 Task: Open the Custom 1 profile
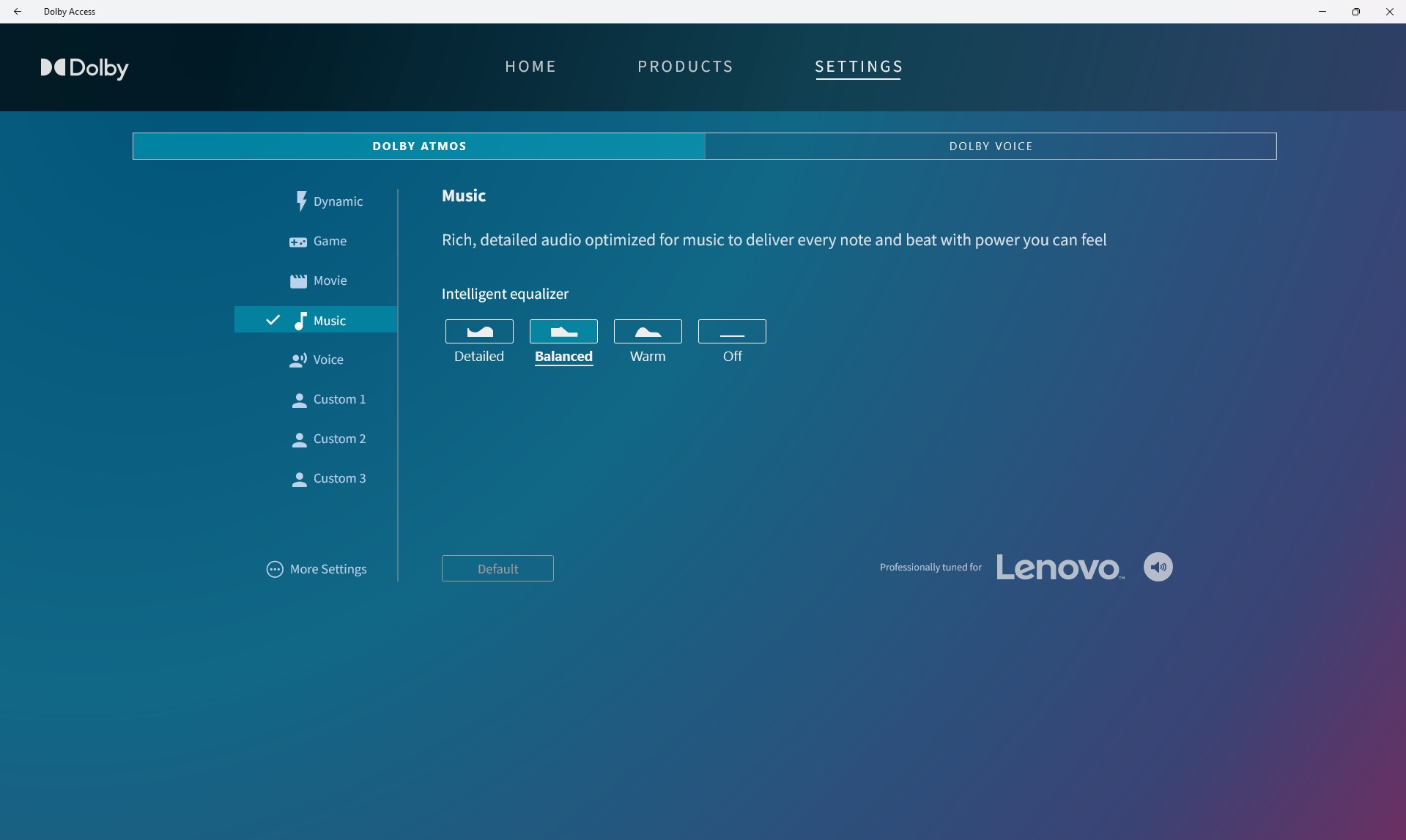(x=328, y=400)
